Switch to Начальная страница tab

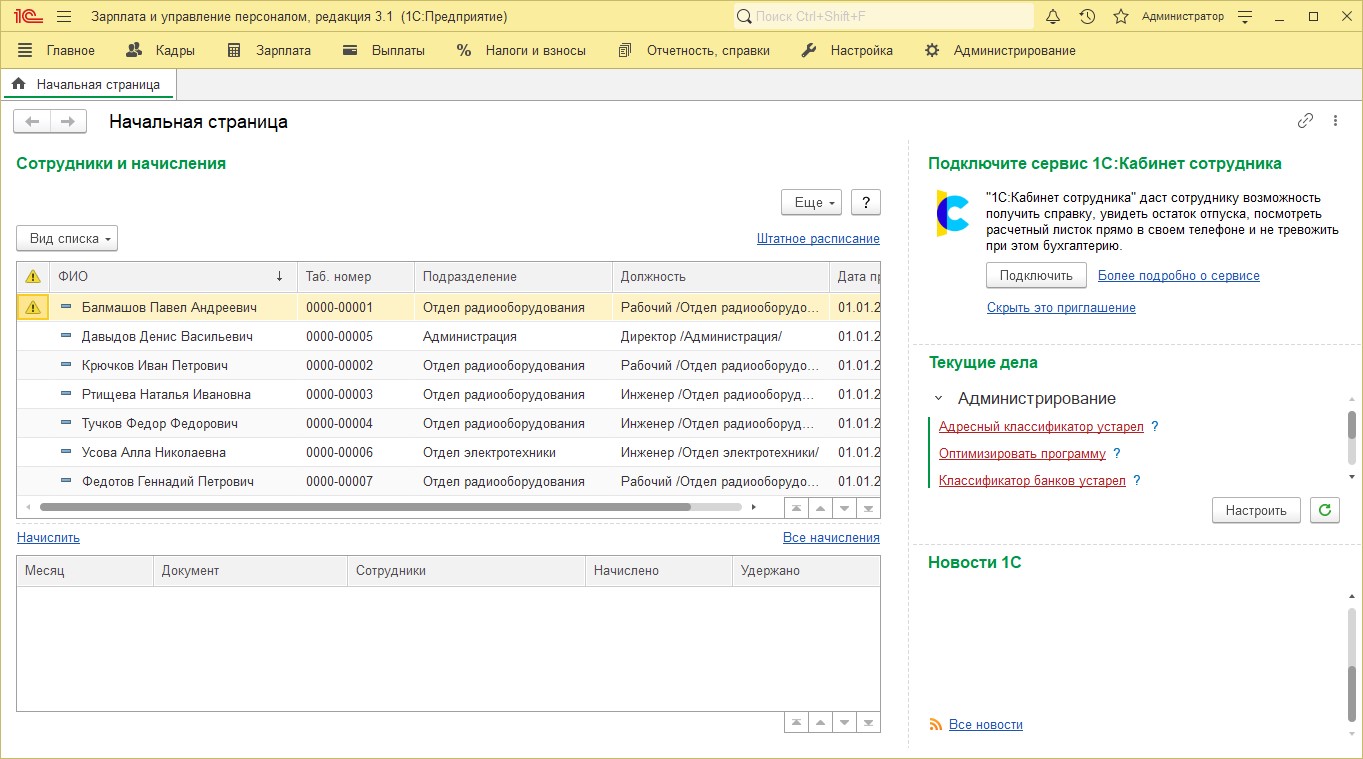click(88, 84)
